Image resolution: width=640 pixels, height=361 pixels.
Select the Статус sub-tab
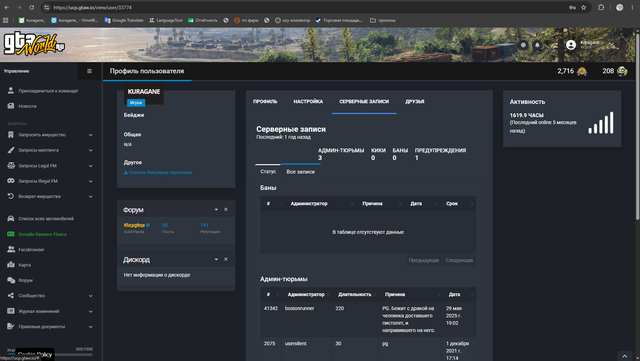pyautogui.click(x=268, y=172)
